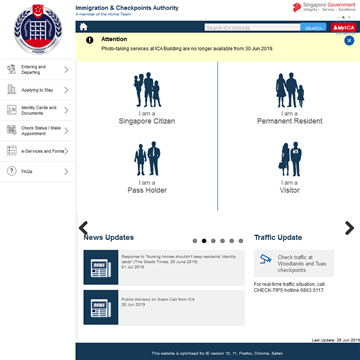Click the SEARCH button
This screenshot has height=360, width=360.
(314, 28)
